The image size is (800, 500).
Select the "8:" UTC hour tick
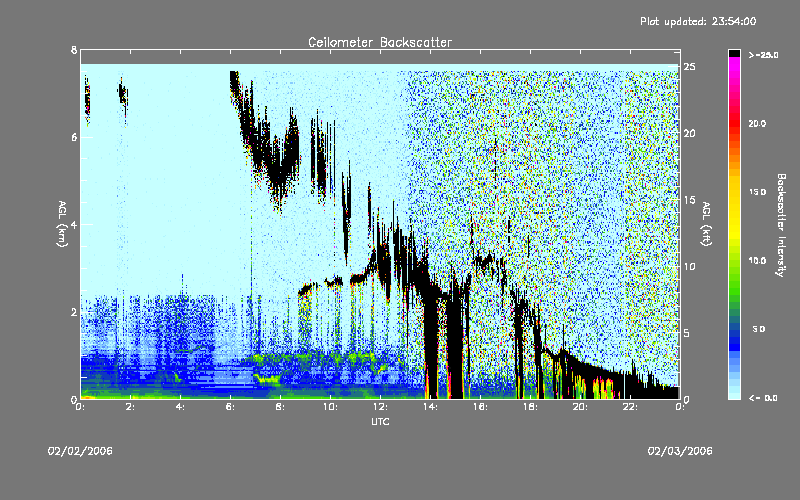coord(280,407)
